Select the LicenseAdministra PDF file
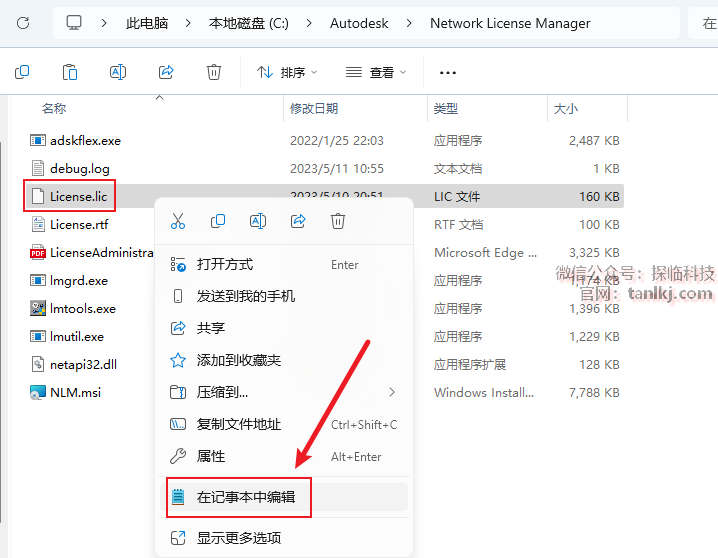 pyautogui.click(x=102, y=253)
